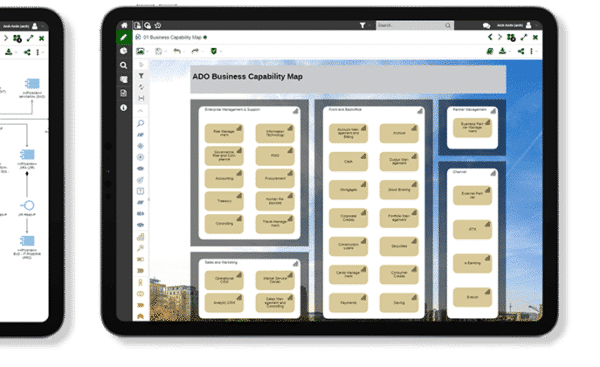
Task: Click the share icon in main toolbar
Action: (521, 51)
